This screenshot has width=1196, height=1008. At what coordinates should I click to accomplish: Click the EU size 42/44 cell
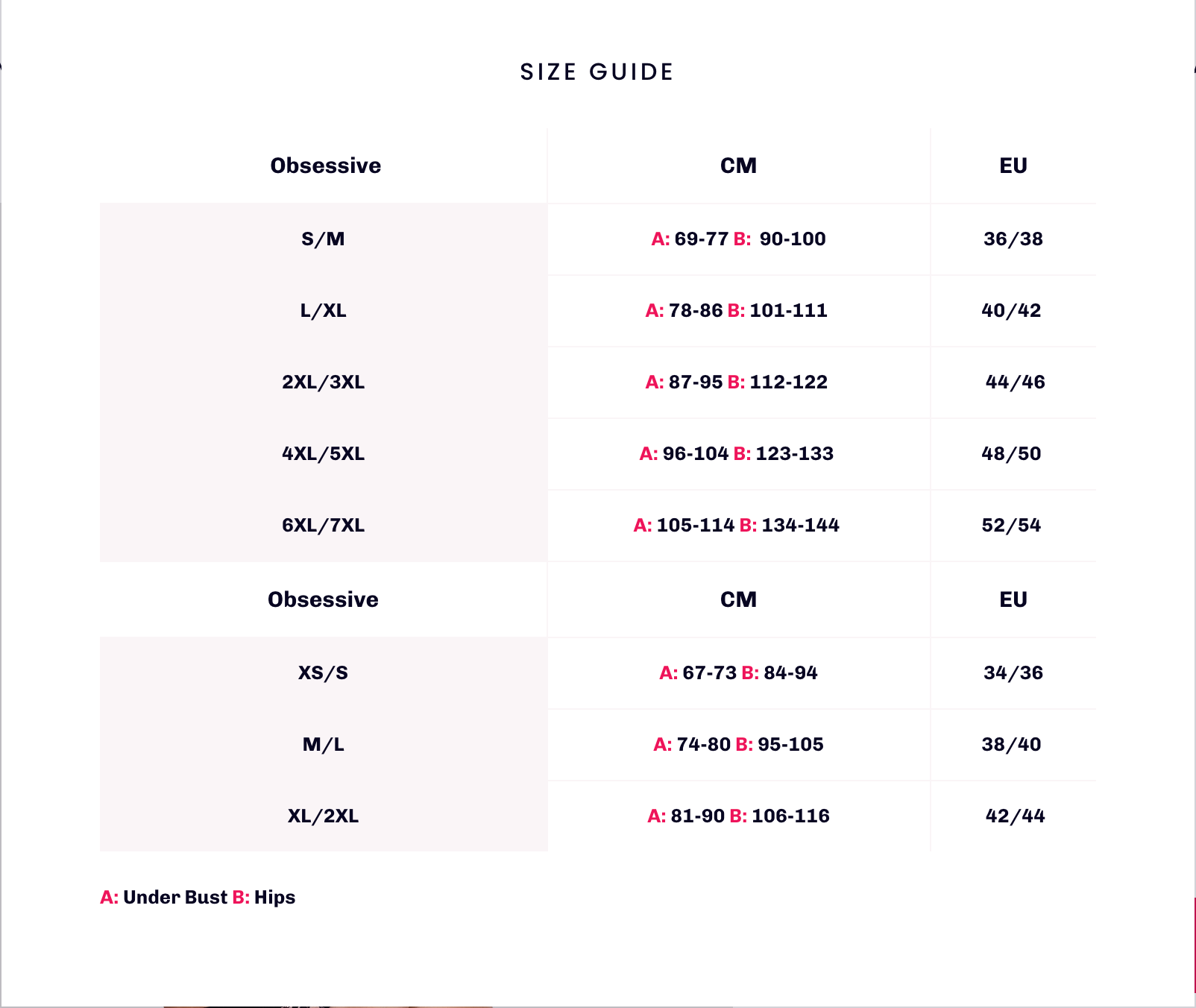click(x=1015, y=816)
